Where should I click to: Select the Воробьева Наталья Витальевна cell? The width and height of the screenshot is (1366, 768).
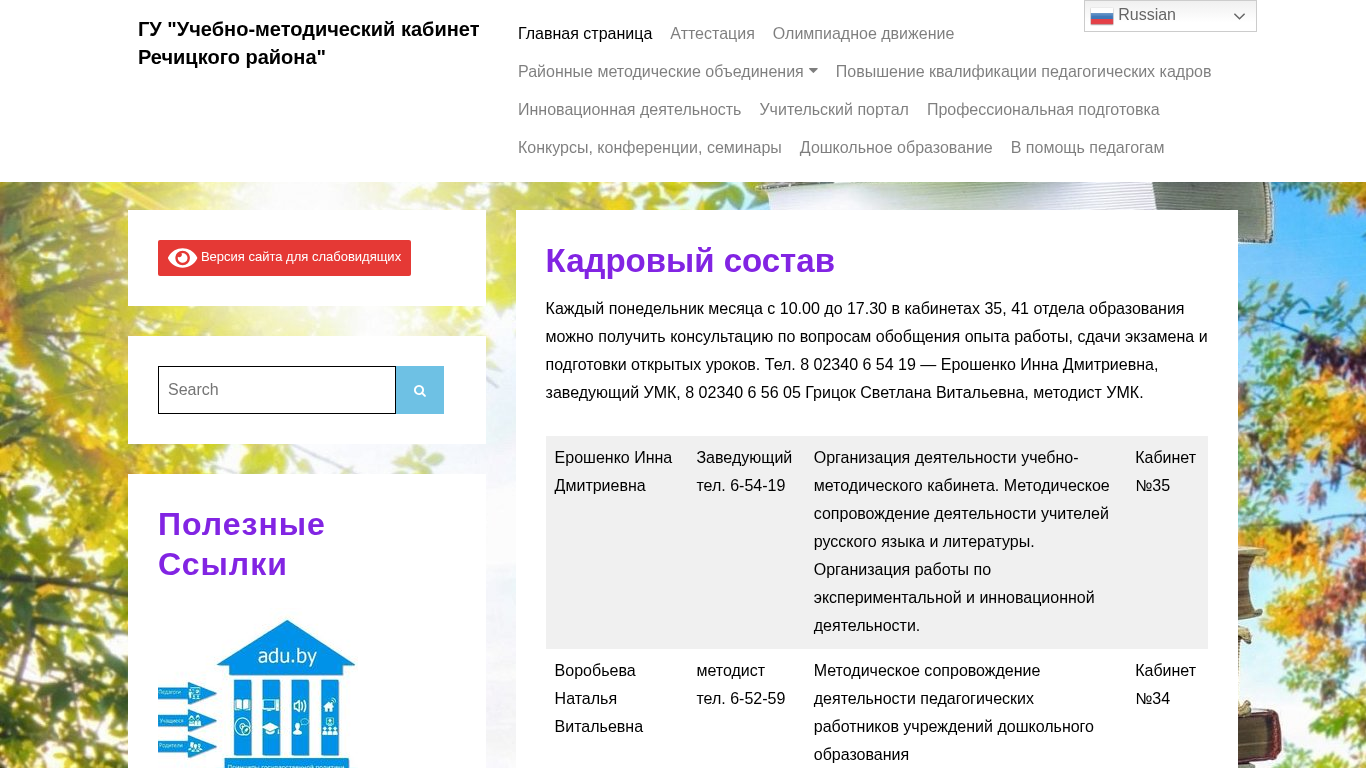[x=617, y=709]
